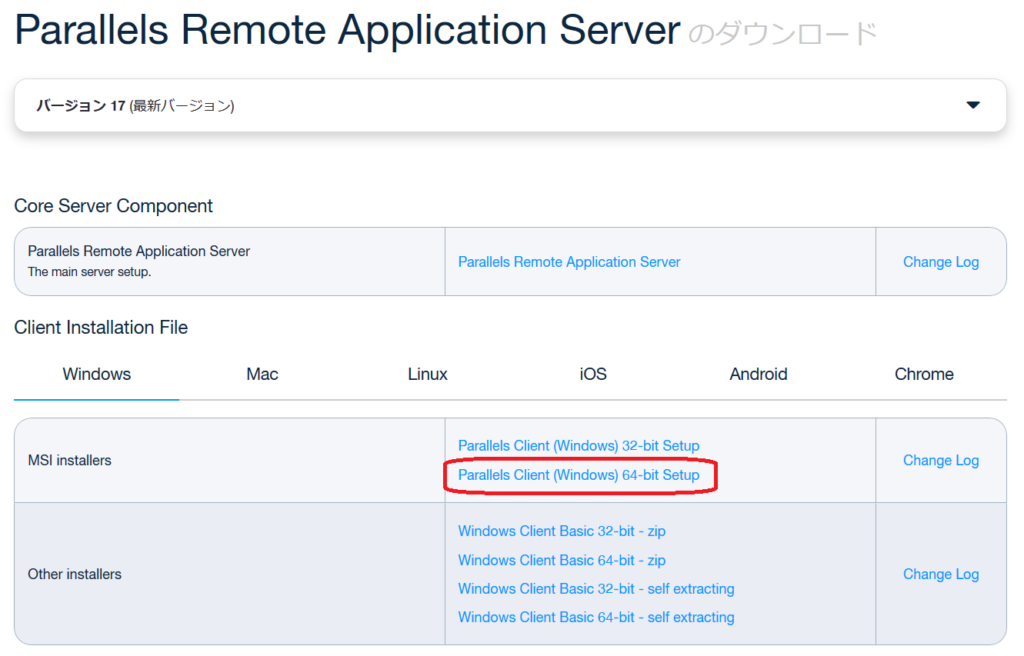Image resolution: width=1024 pixels, height=656 pixels.
Task: Click the version dropdown arrow
Action: tap(973, 105)
